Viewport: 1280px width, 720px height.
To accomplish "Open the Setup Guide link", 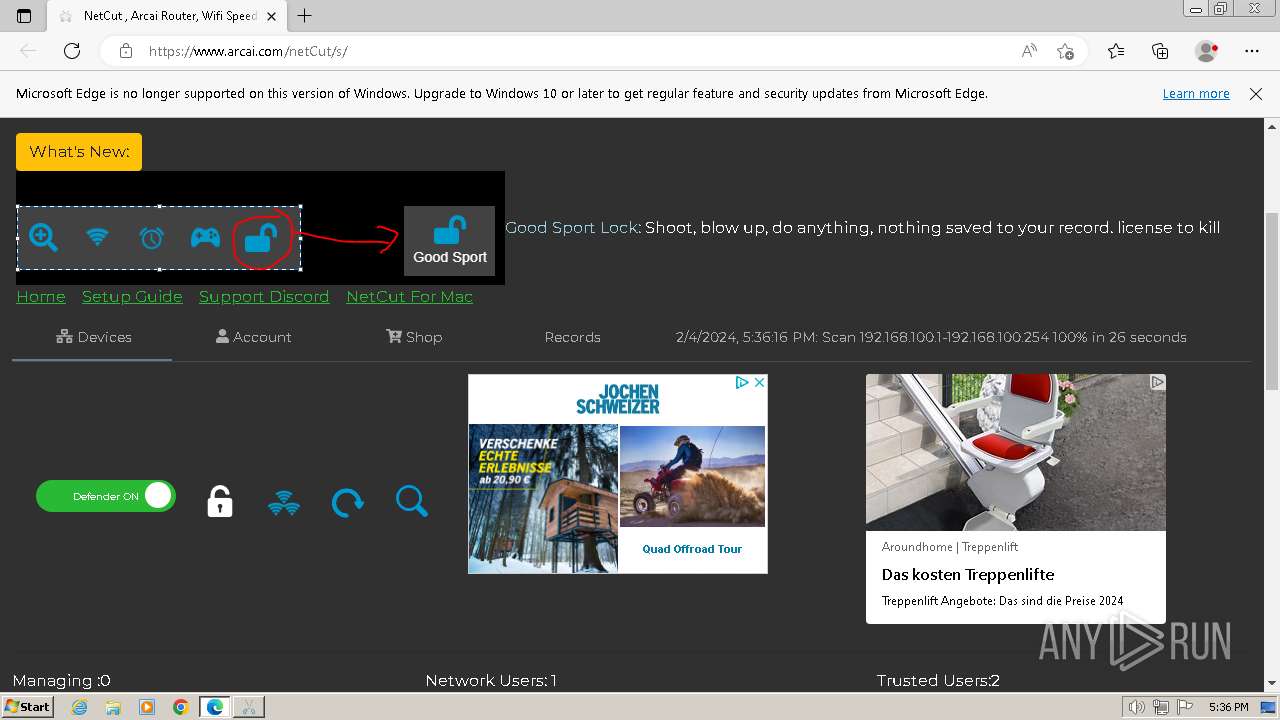I will 132,296.
